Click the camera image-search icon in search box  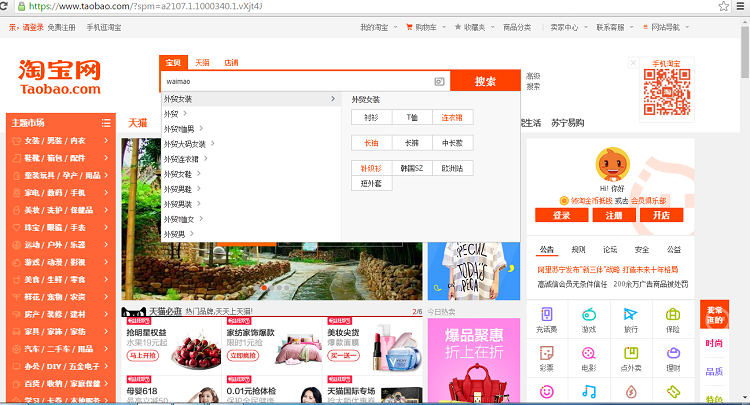coord(439,81)
